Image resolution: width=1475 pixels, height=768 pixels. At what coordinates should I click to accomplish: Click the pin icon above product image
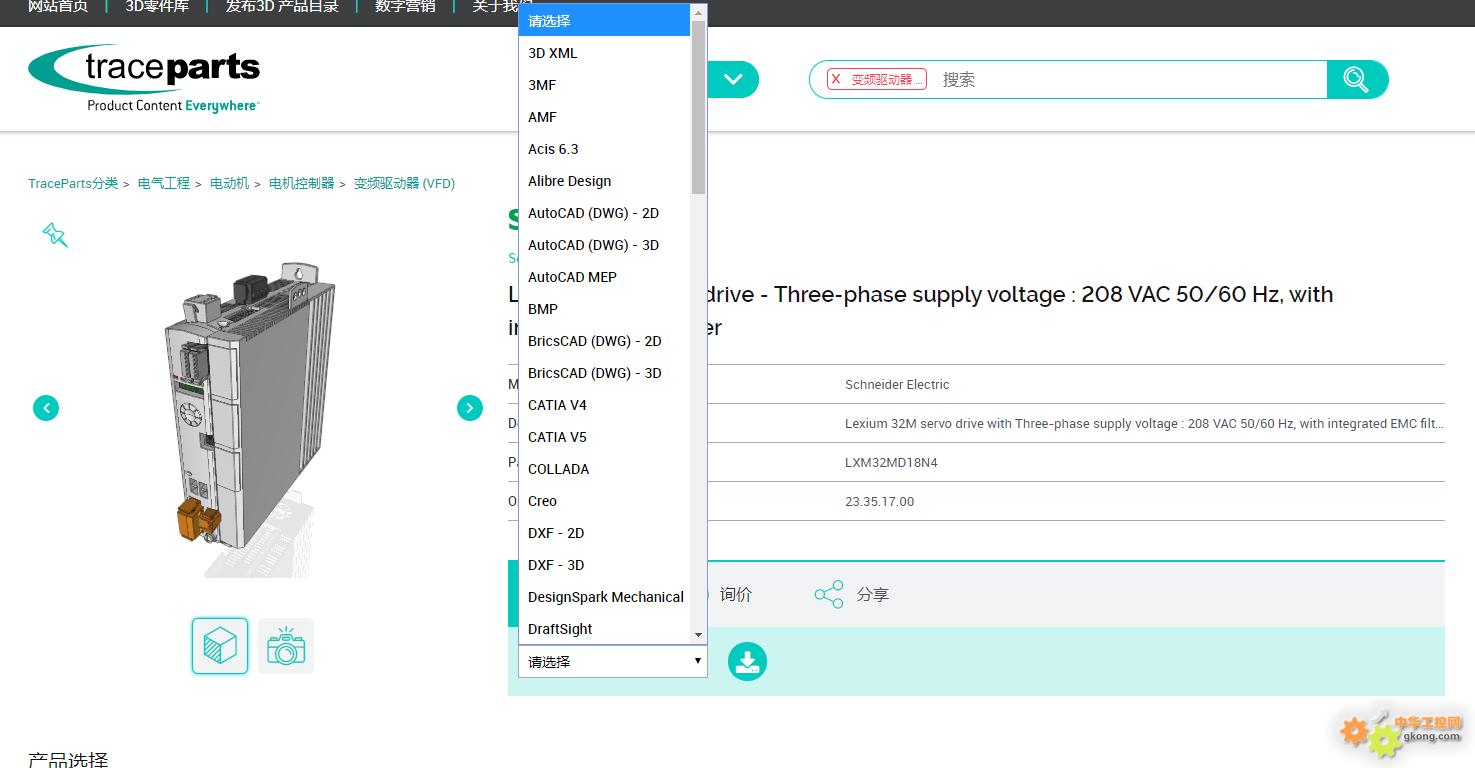click(55, 235)
